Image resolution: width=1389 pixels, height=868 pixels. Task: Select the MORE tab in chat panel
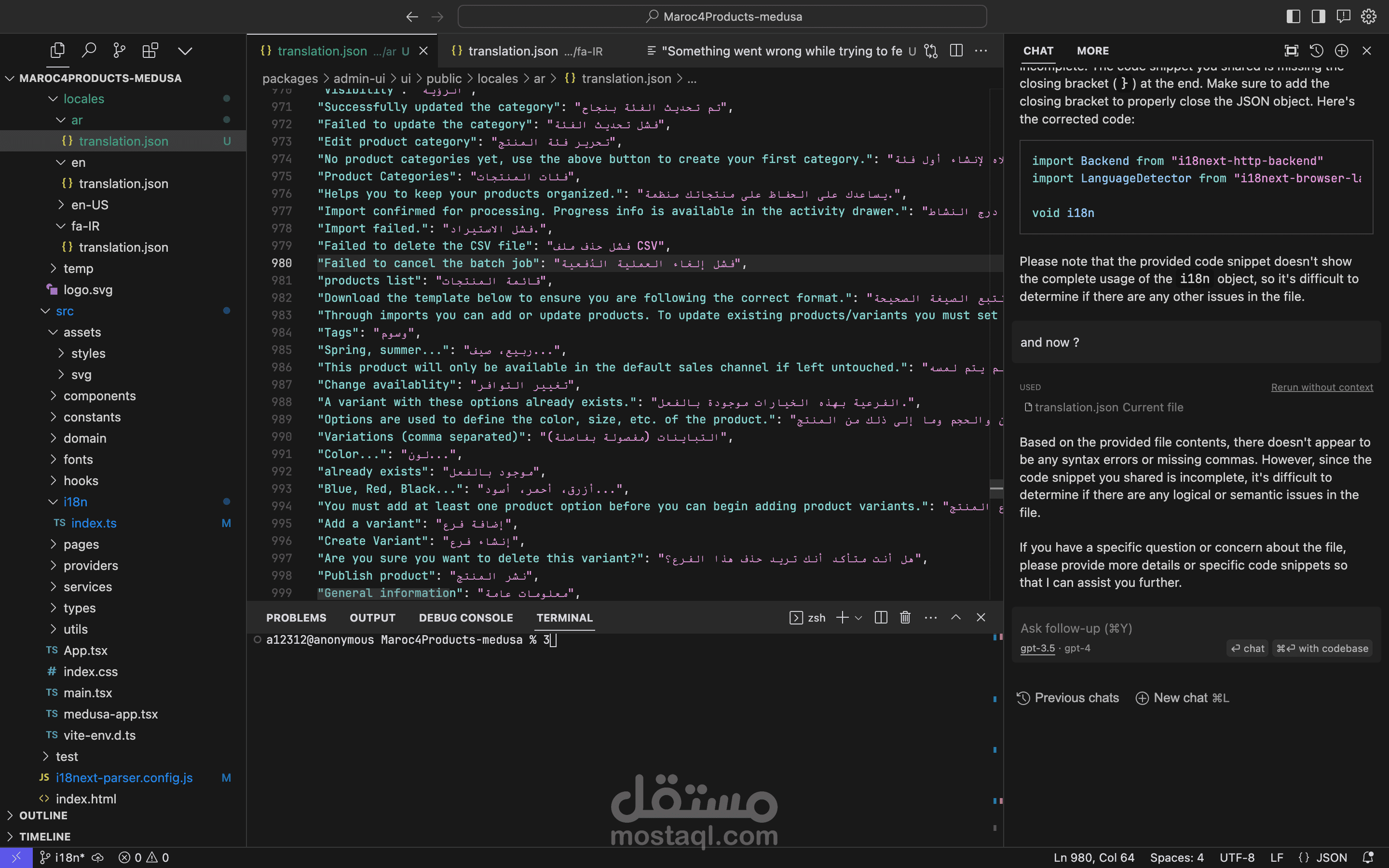coord(1093,51)
